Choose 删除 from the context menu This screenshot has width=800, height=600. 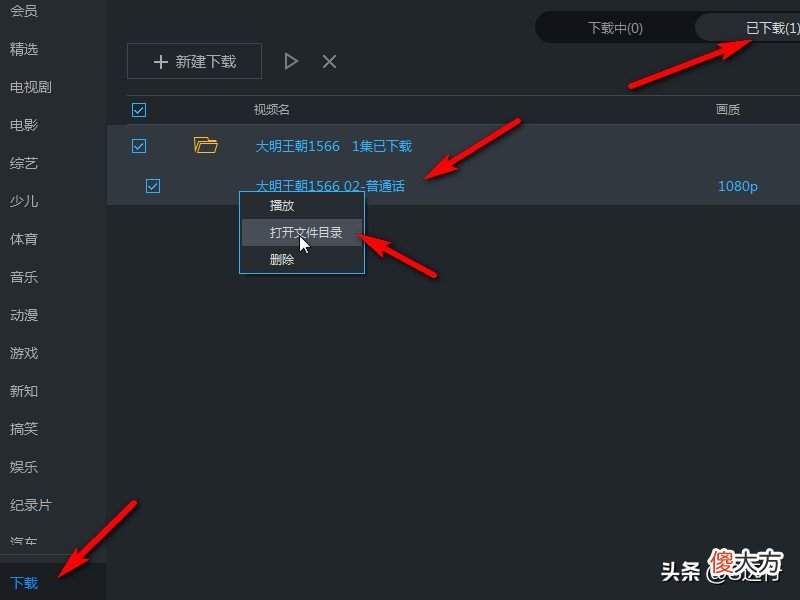(282, 260)
